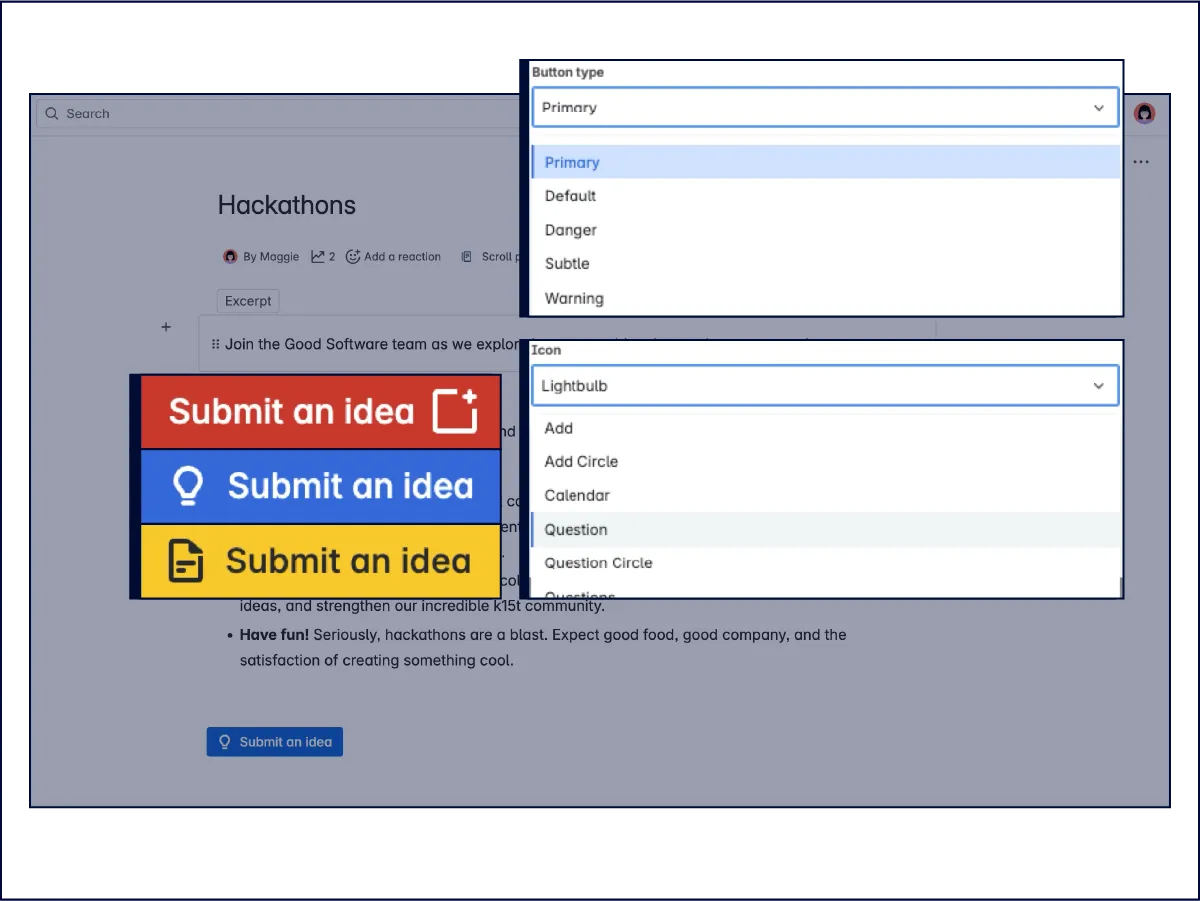Click the yellow Submit an idea banner

coord(320,561)
